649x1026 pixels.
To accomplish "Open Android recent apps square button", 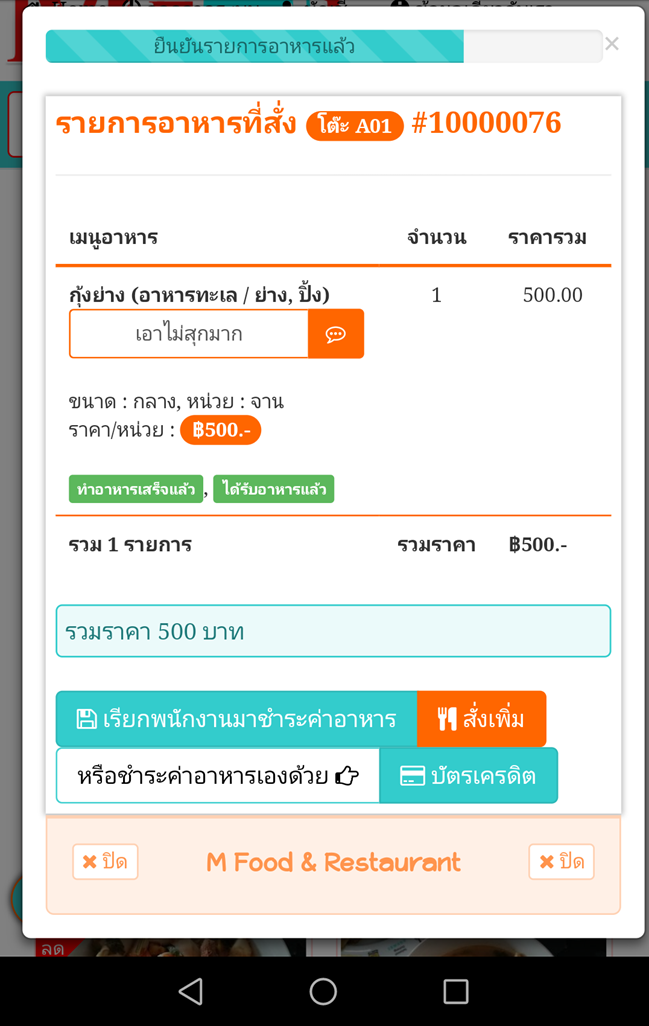I will [x=456, y=991].
